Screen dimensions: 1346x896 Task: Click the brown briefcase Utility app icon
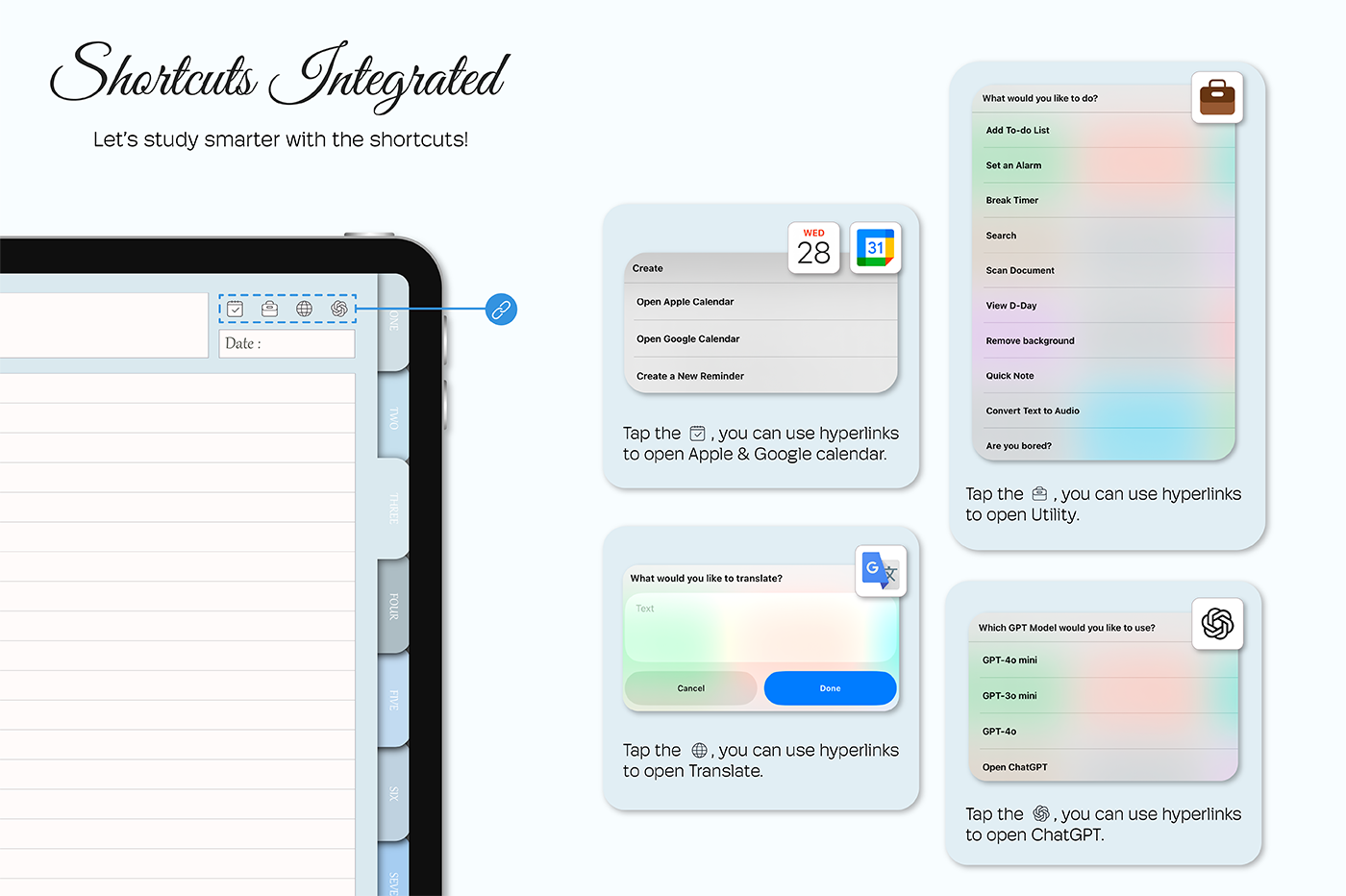[x=1217, y=97]
